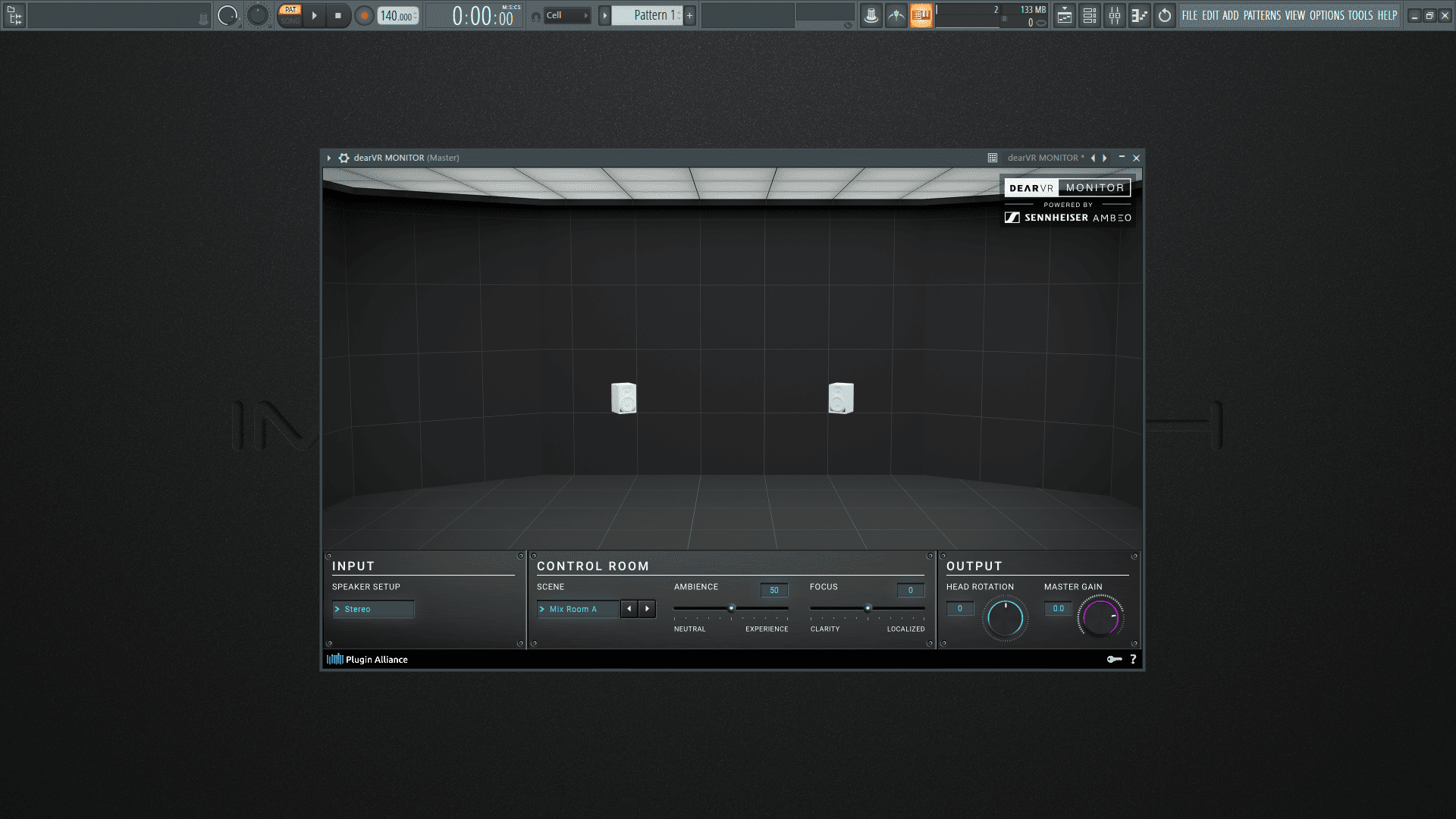Click the Head Rotation value field
1456x819 pixels.
pos(960,608)
